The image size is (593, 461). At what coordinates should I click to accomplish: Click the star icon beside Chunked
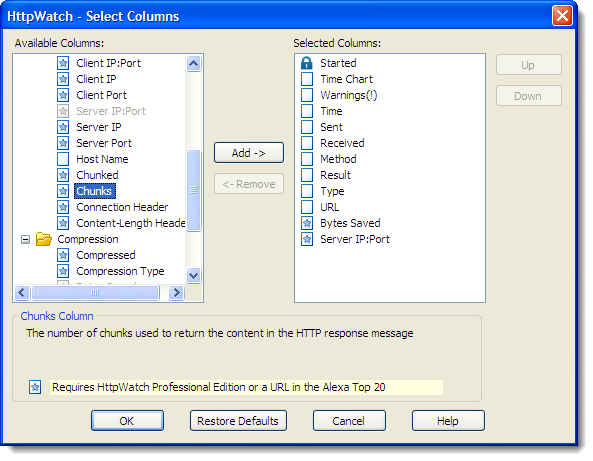tap(63, 175)
